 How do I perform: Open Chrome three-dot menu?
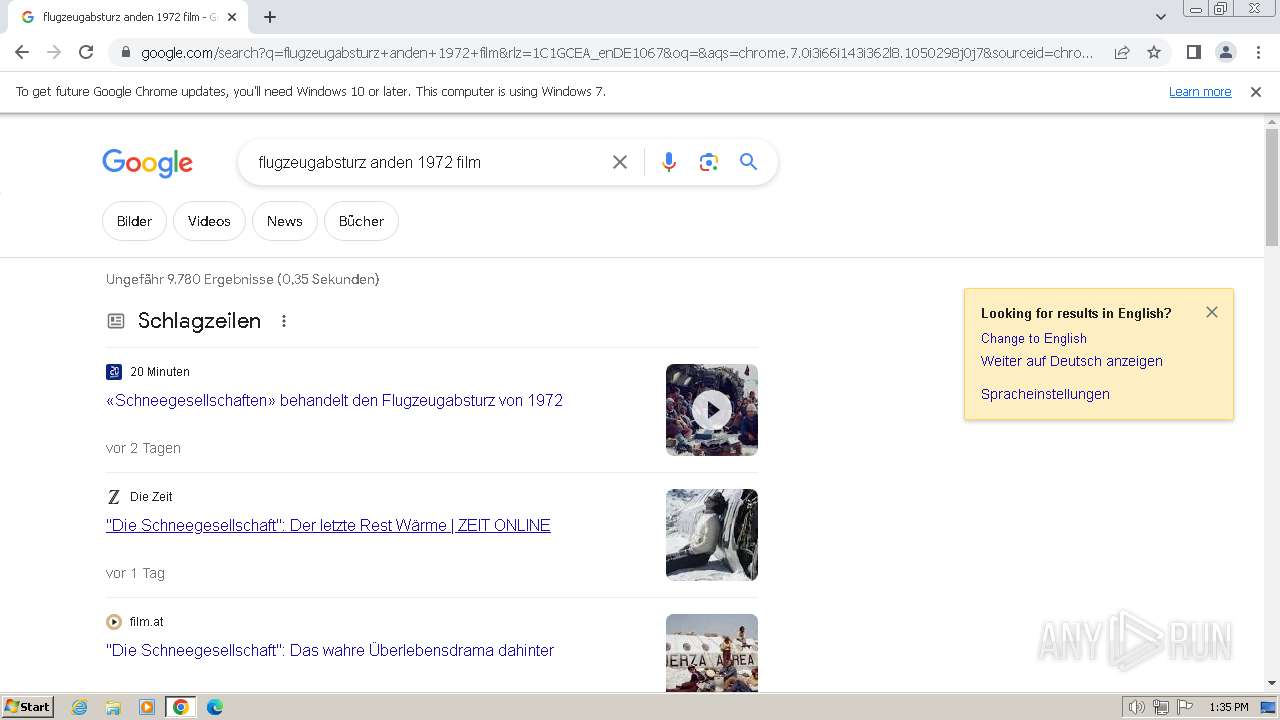click(1258, 52)
